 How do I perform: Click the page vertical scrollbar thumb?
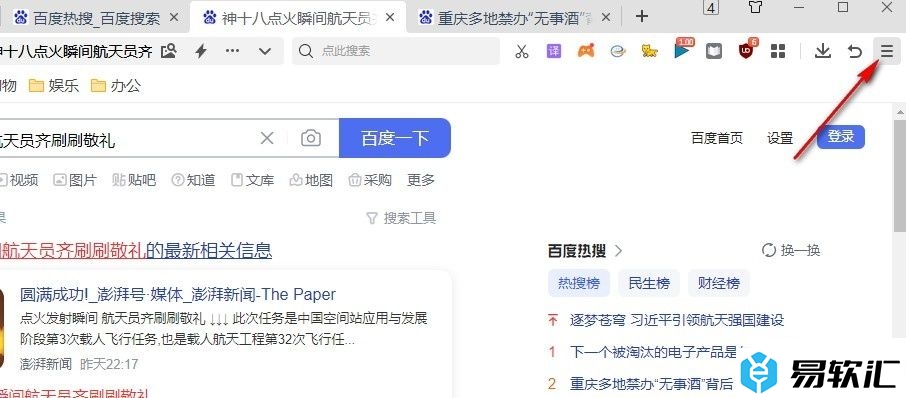pyautogui.click(x=900, y=176)
